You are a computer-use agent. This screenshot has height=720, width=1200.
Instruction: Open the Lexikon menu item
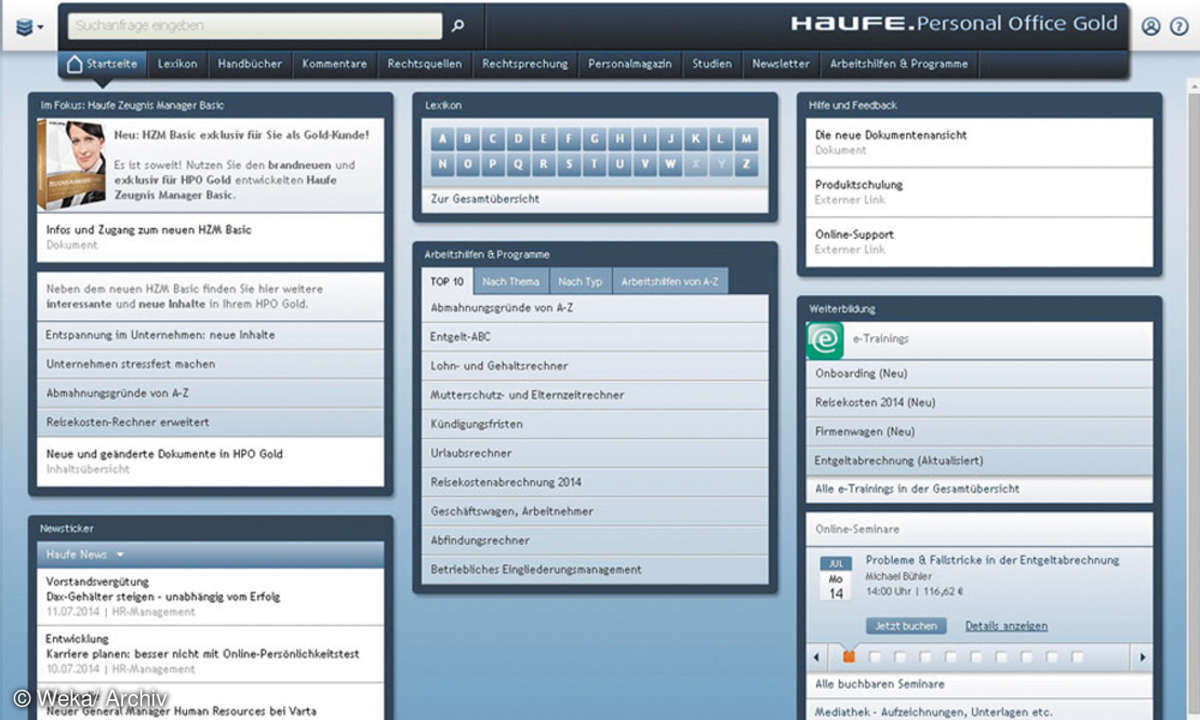coord(177,63)
